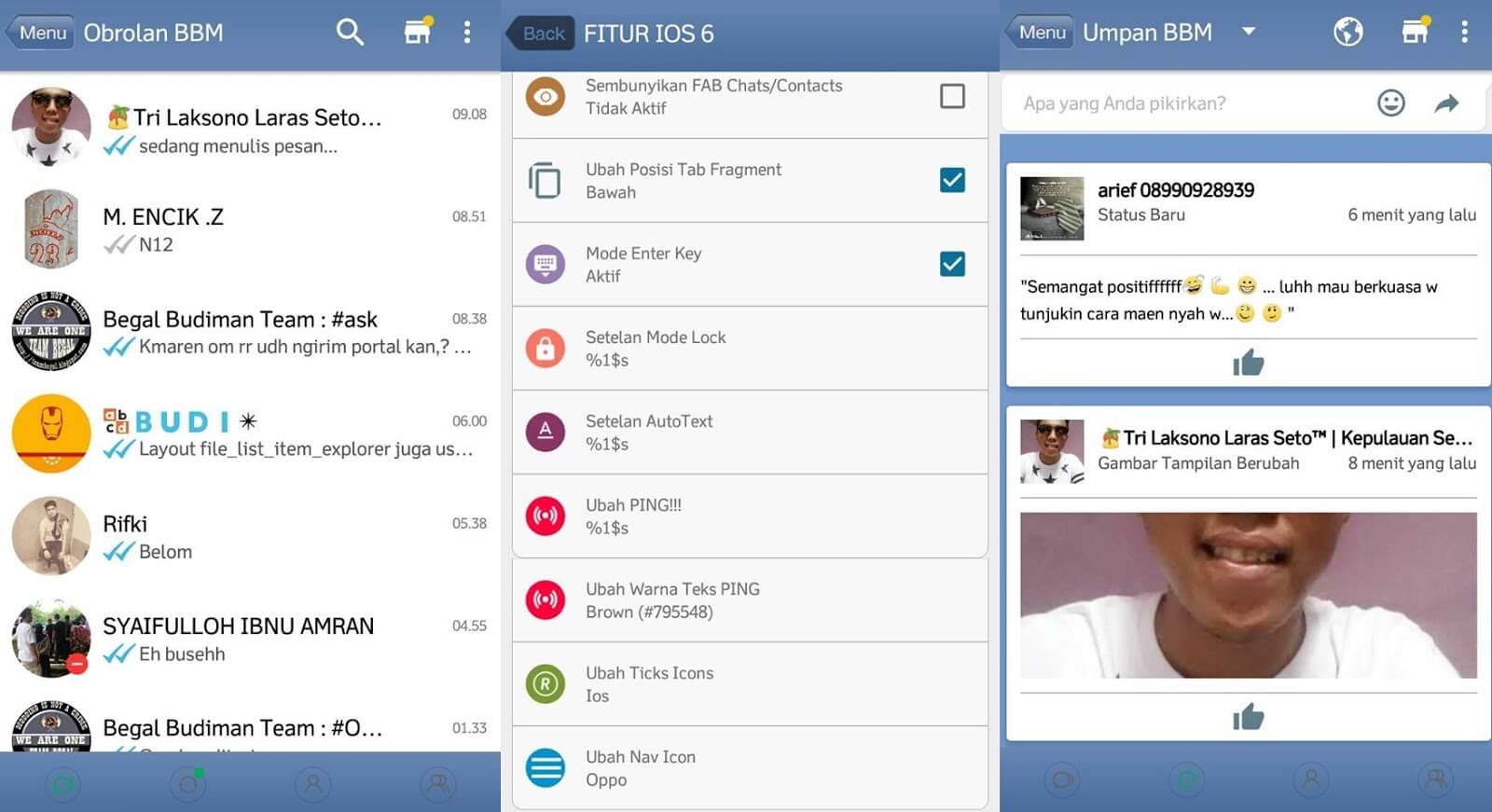The width and height of the screenshot is (1492, 812).
Task: Like arief's status with thumbs-up icon
Action: [1248, 363]
